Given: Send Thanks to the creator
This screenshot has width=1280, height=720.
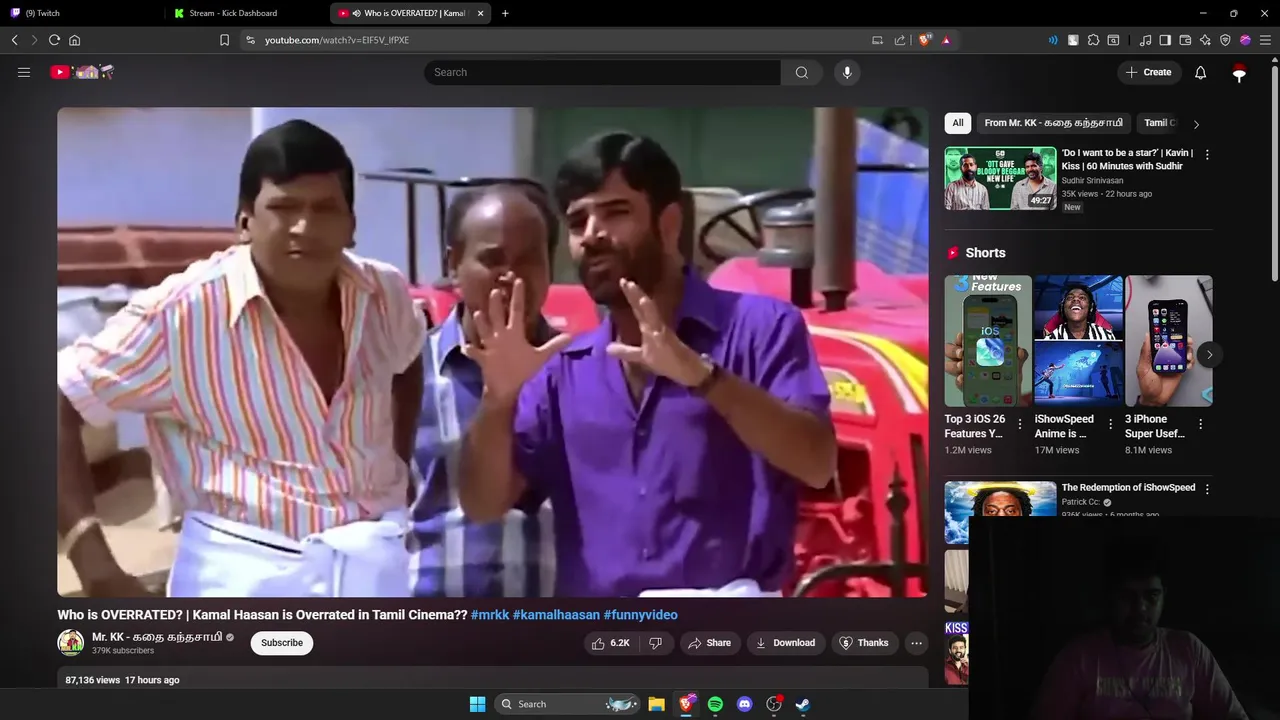Looking at the screenshot, I should 864,643.
